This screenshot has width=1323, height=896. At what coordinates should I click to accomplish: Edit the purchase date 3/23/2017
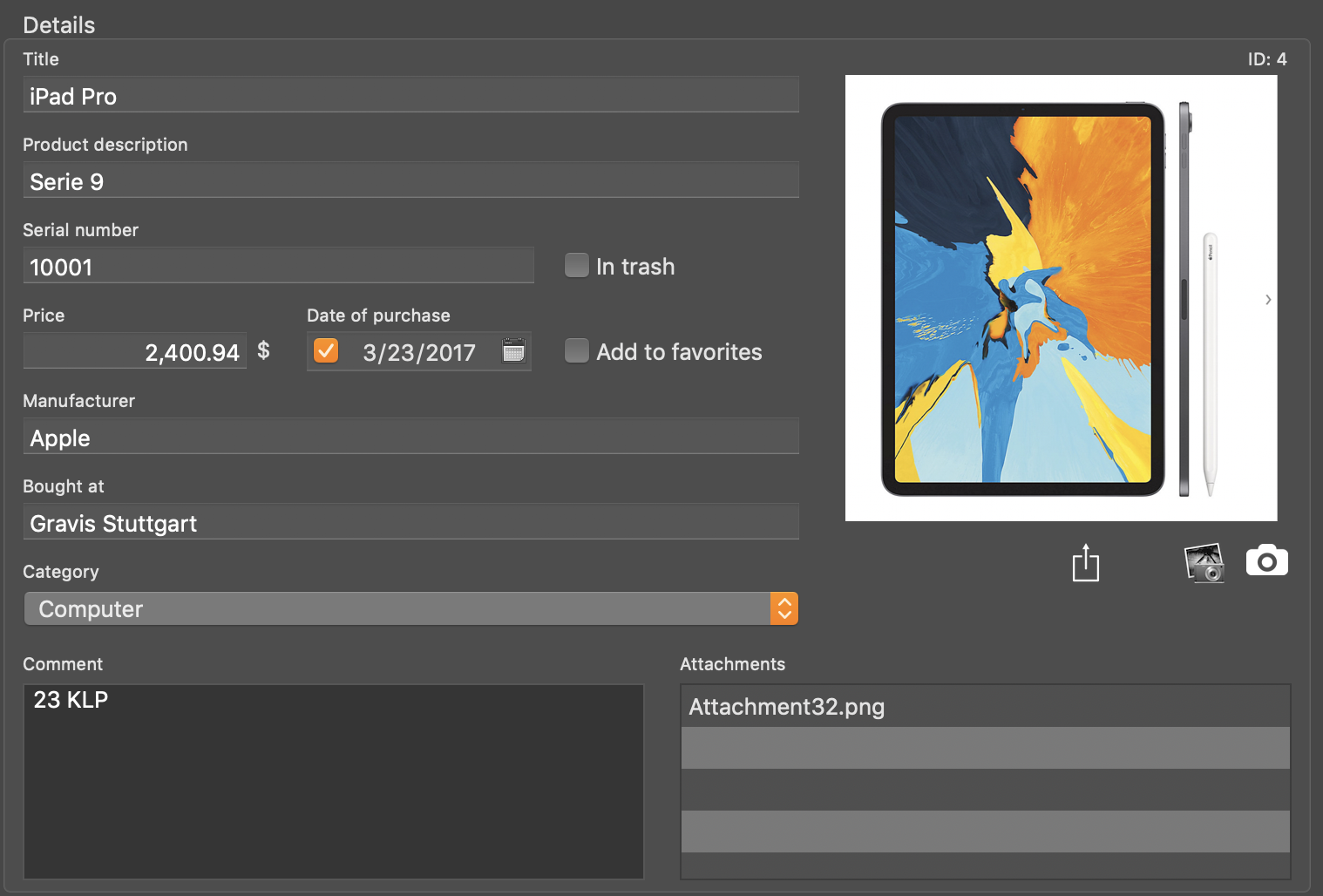tap(419, 352)
